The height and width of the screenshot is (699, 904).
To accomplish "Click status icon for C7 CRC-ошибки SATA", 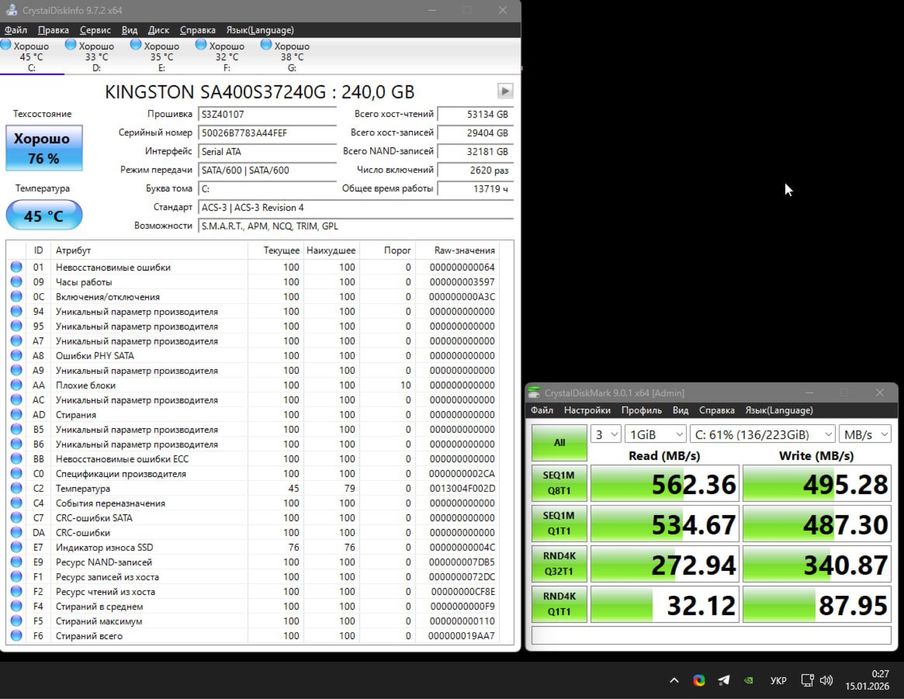I will click(x=16, y=518).
